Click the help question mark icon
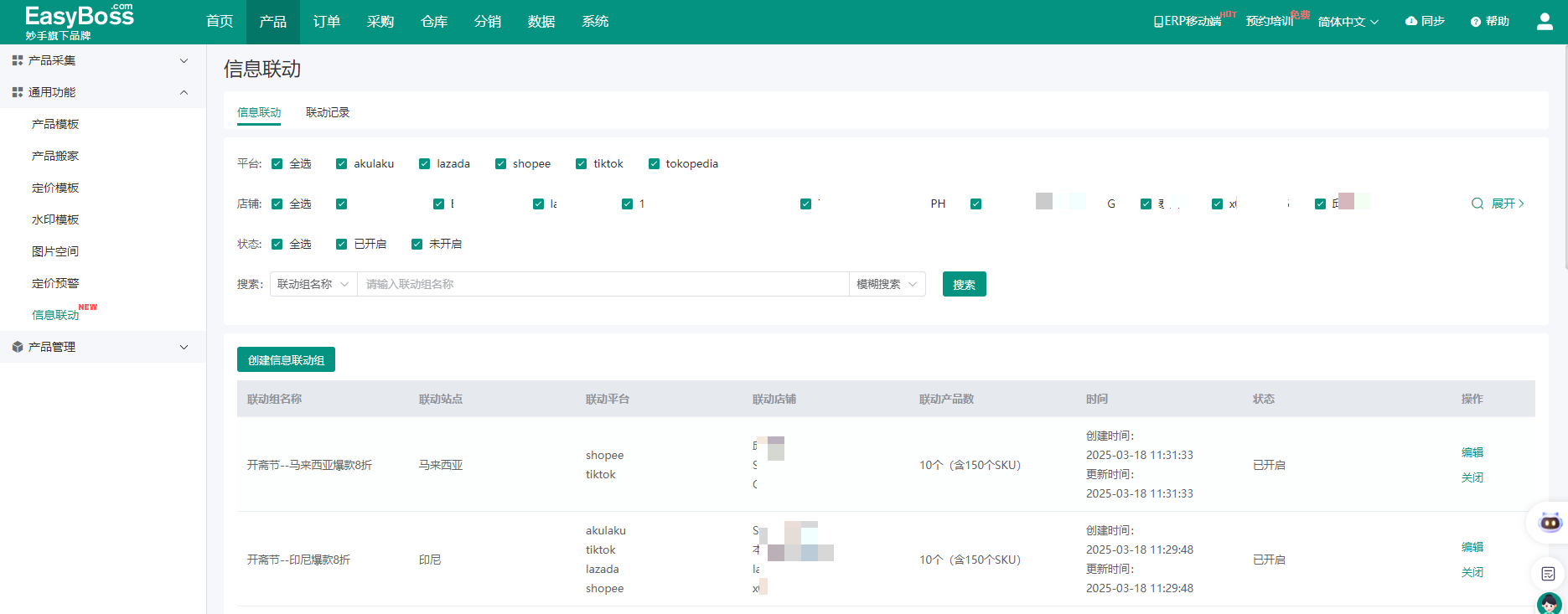 [1476, 22]
